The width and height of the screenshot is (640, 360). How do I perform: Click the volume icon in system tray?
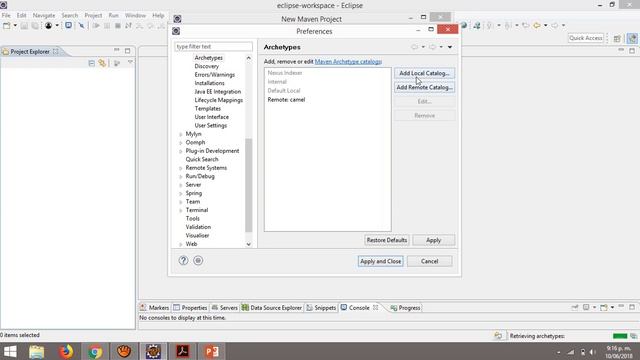pyautogui.click(x=593, y=352)
